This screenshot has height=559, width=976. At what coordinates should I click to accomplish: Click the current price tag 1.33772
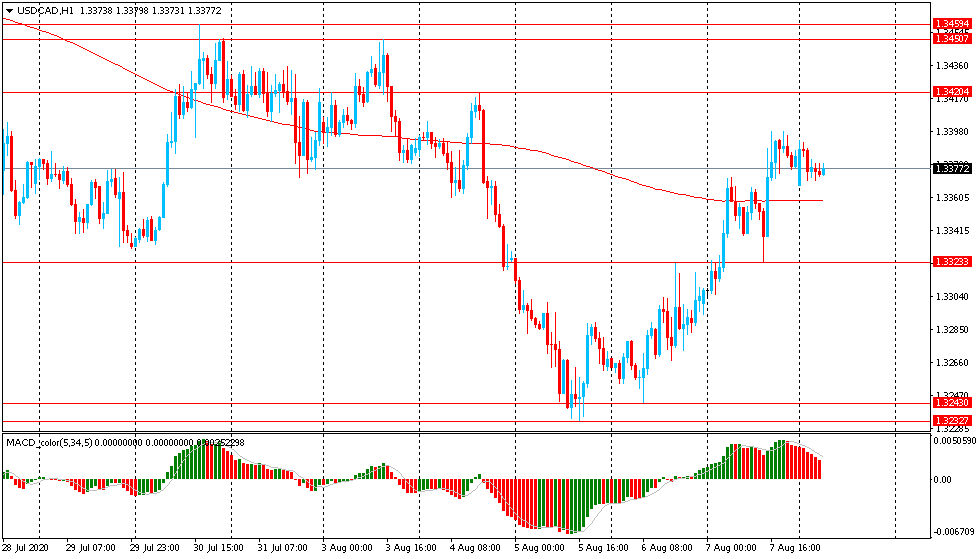click(951, 168)
